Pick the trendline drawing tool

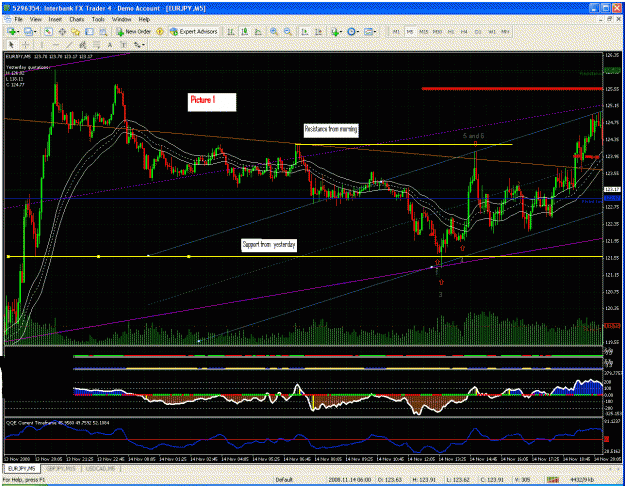click(x=69, y=45)
